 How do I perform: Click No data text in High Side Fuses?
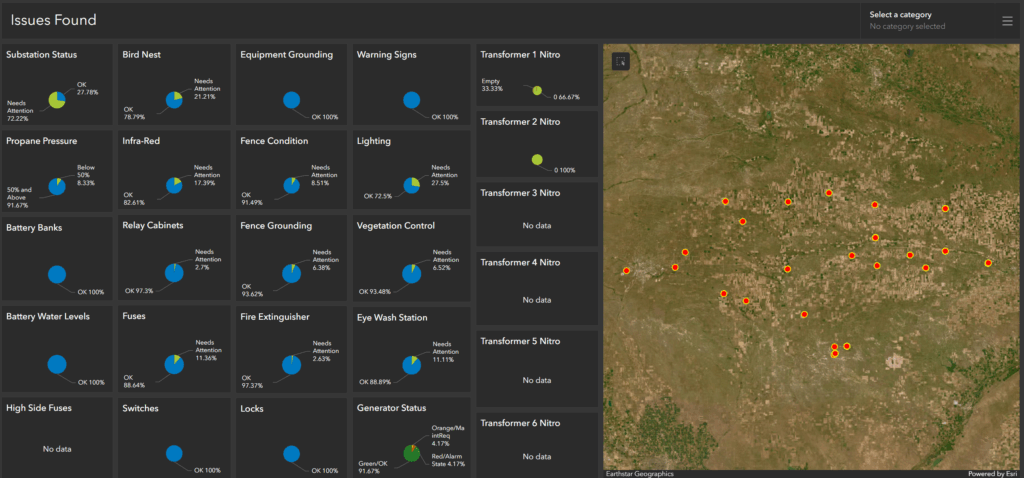pos(57,449)
